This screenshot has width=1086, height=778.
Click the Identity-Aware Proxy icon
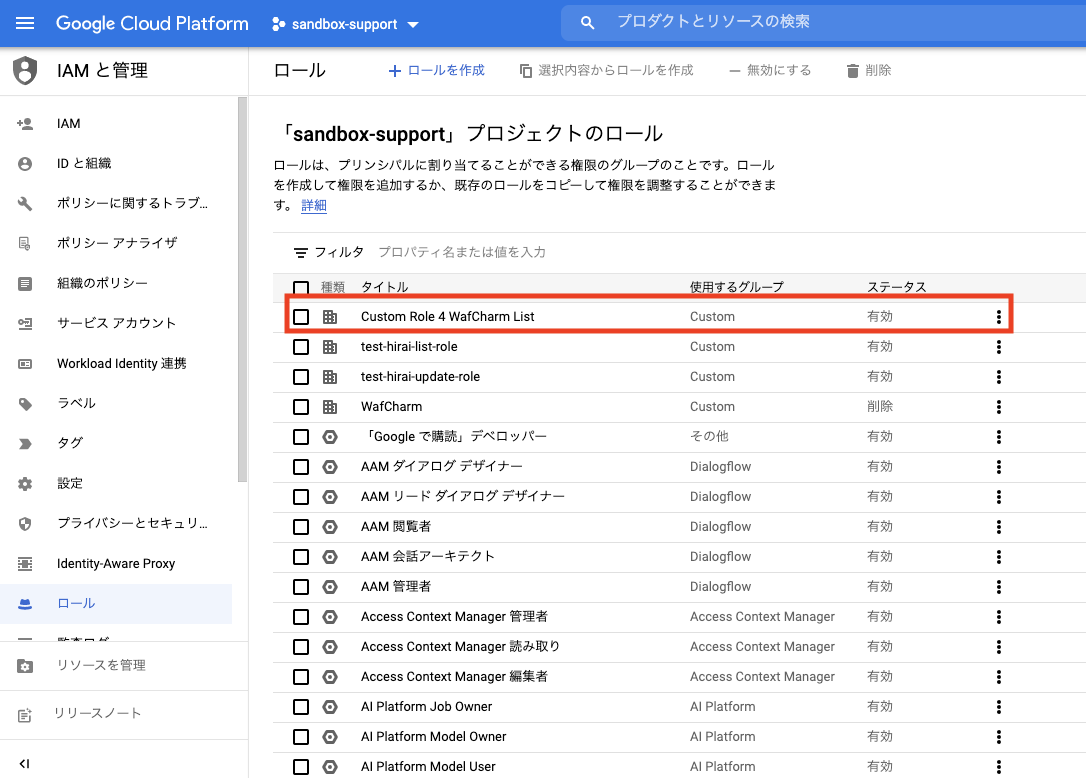point(25,564)
